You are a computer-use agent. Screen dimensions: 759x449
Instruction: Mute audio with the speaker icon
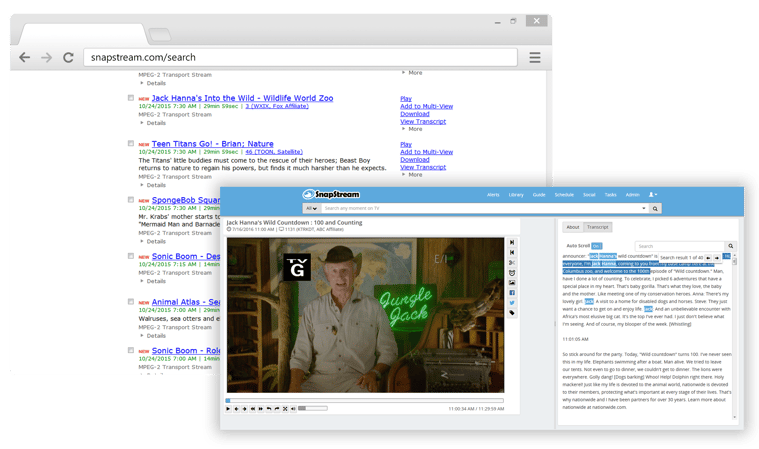(x=293, y=408)
